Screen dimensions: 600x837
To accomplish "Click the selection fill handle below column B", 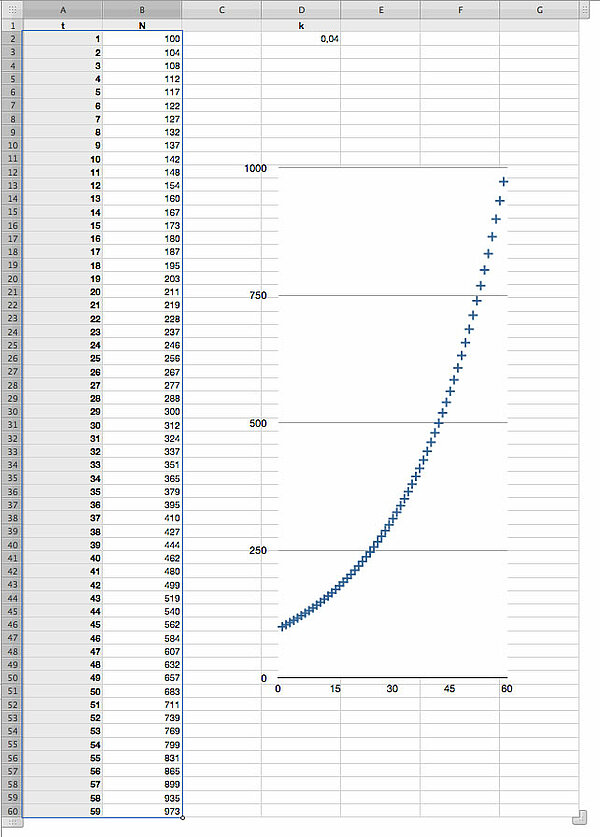I will pos(182,818).
